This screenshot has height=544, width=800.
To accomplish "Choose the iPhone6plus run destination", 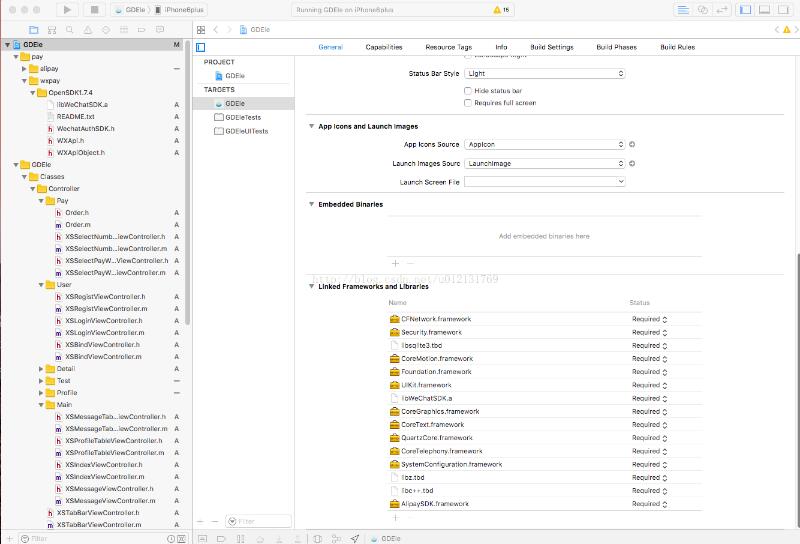I will click(x=180, y=10).
